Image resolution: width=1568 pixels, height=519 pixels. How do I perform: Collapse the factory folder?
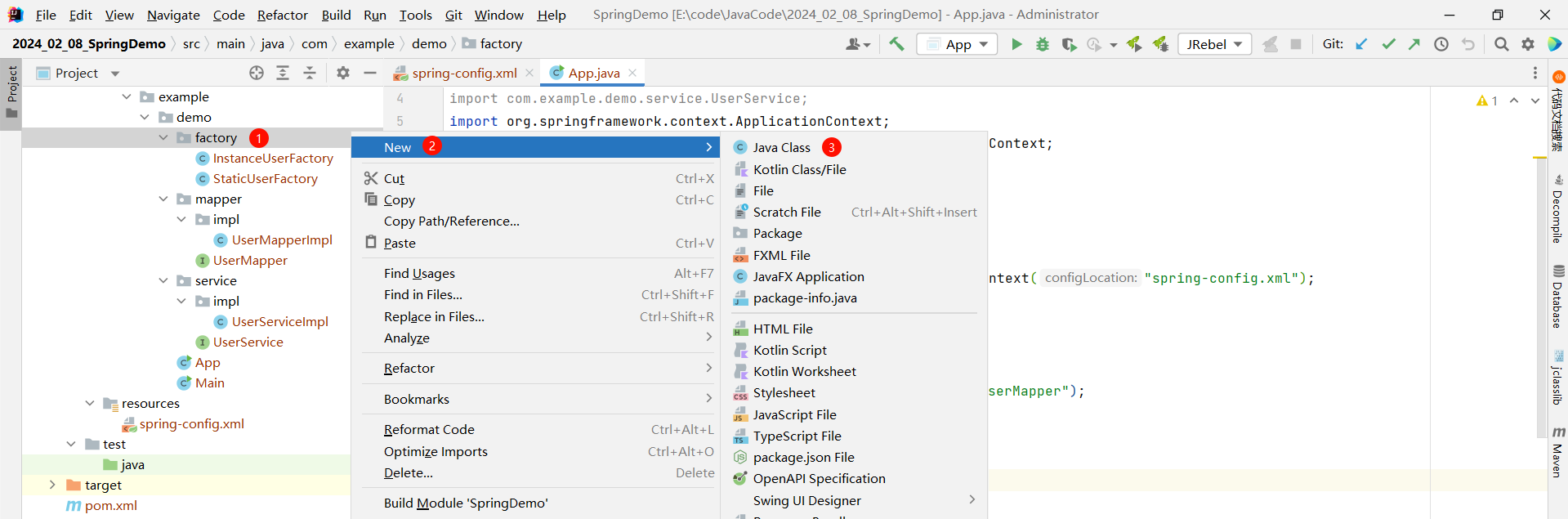click(163, 137)
